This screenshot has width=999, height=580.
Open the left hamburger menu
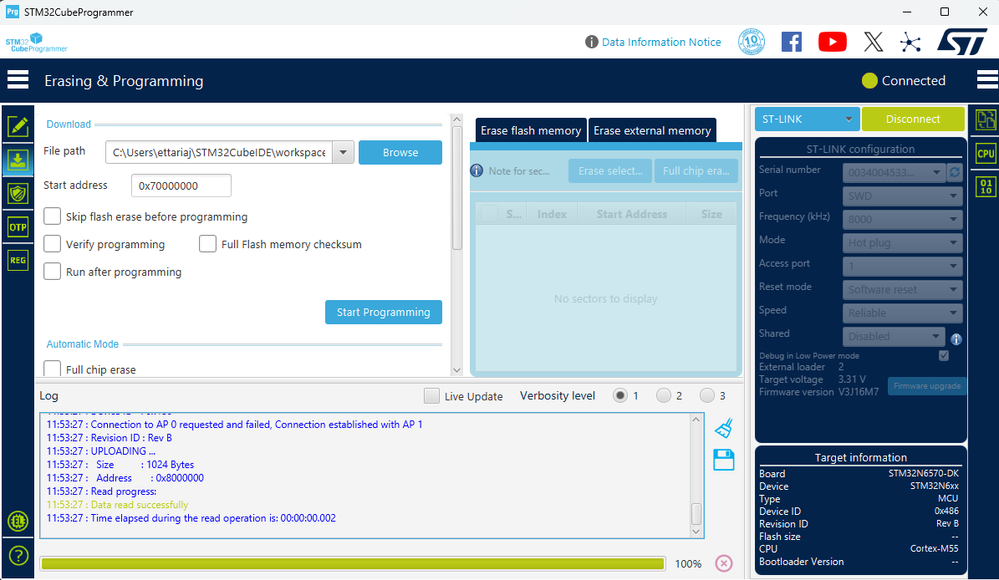tap(18, 80)
